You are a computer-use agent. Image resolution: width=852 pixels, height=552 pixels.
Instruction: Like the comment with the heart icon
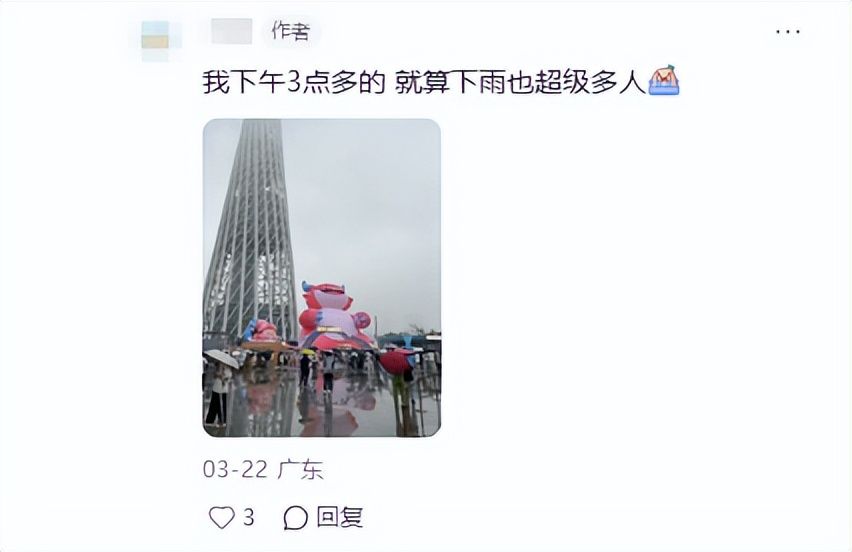(222, 517)
